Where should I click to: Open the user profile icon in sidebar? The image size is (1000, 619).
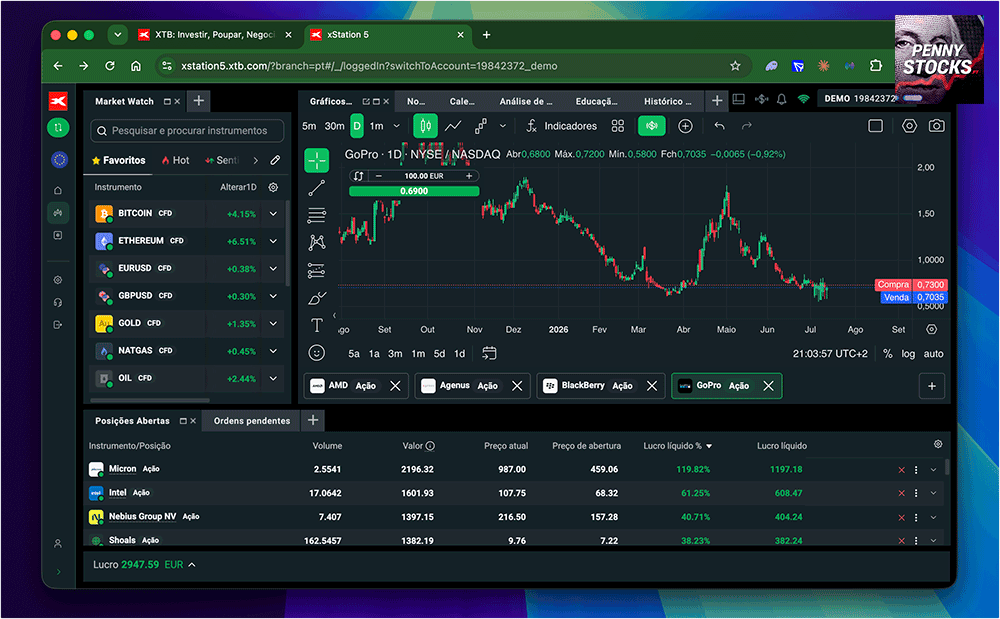click(x=58, y=544)
